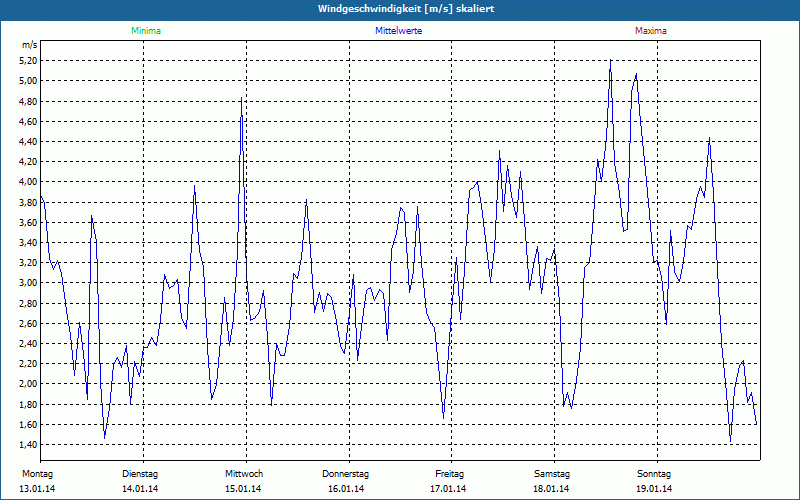
Task: Click the 2,00 y-axis value
Action: click(29, 384)
